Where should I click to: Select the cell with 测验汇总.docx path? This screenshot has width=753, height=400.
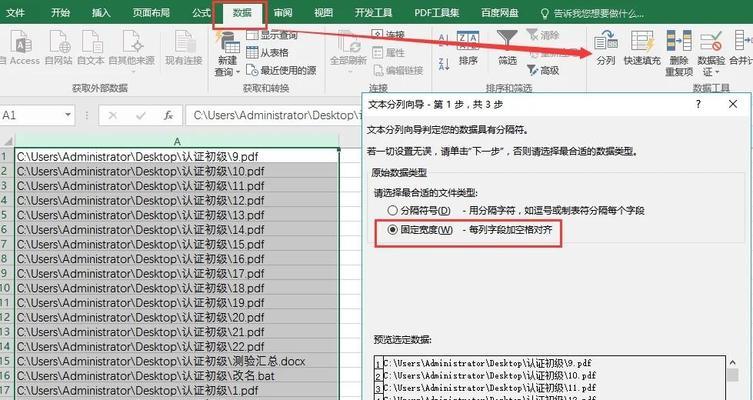(x=177, y=361)
